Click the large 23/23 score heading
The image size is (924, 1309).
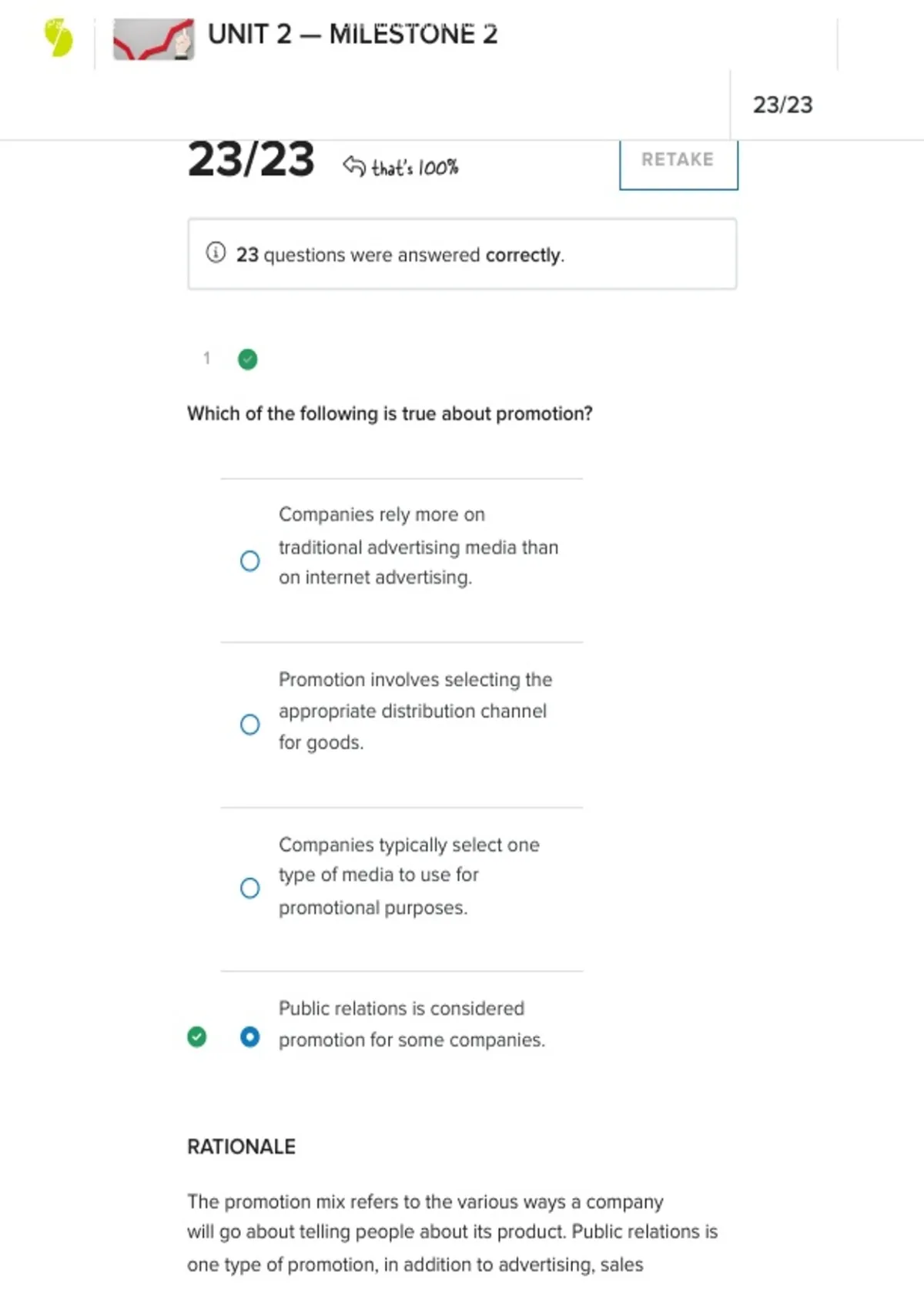click(251, 159)
